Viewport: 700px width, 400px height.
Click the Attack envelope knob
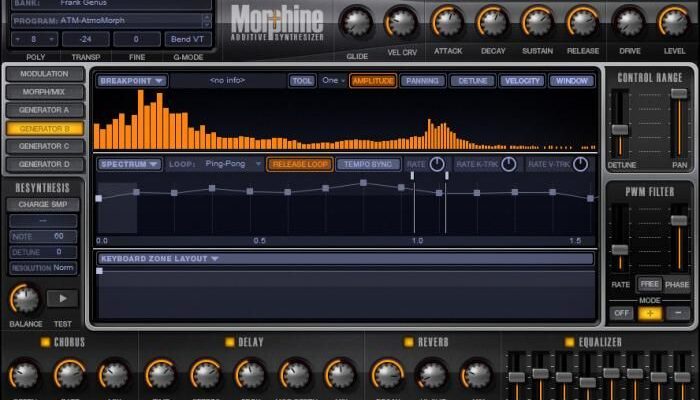tap(447, 21)
